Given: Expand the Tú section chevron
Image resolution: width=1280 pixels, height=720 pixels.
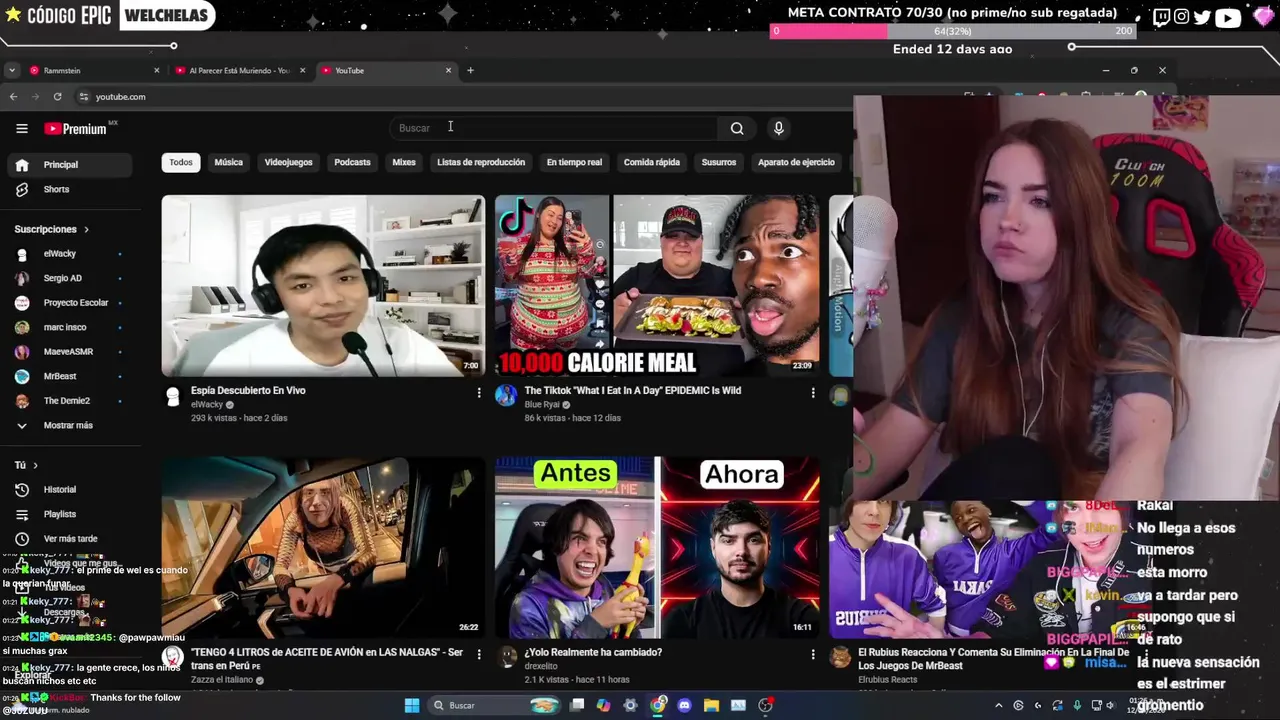Looking at the screenshot, I should point(35,465).
